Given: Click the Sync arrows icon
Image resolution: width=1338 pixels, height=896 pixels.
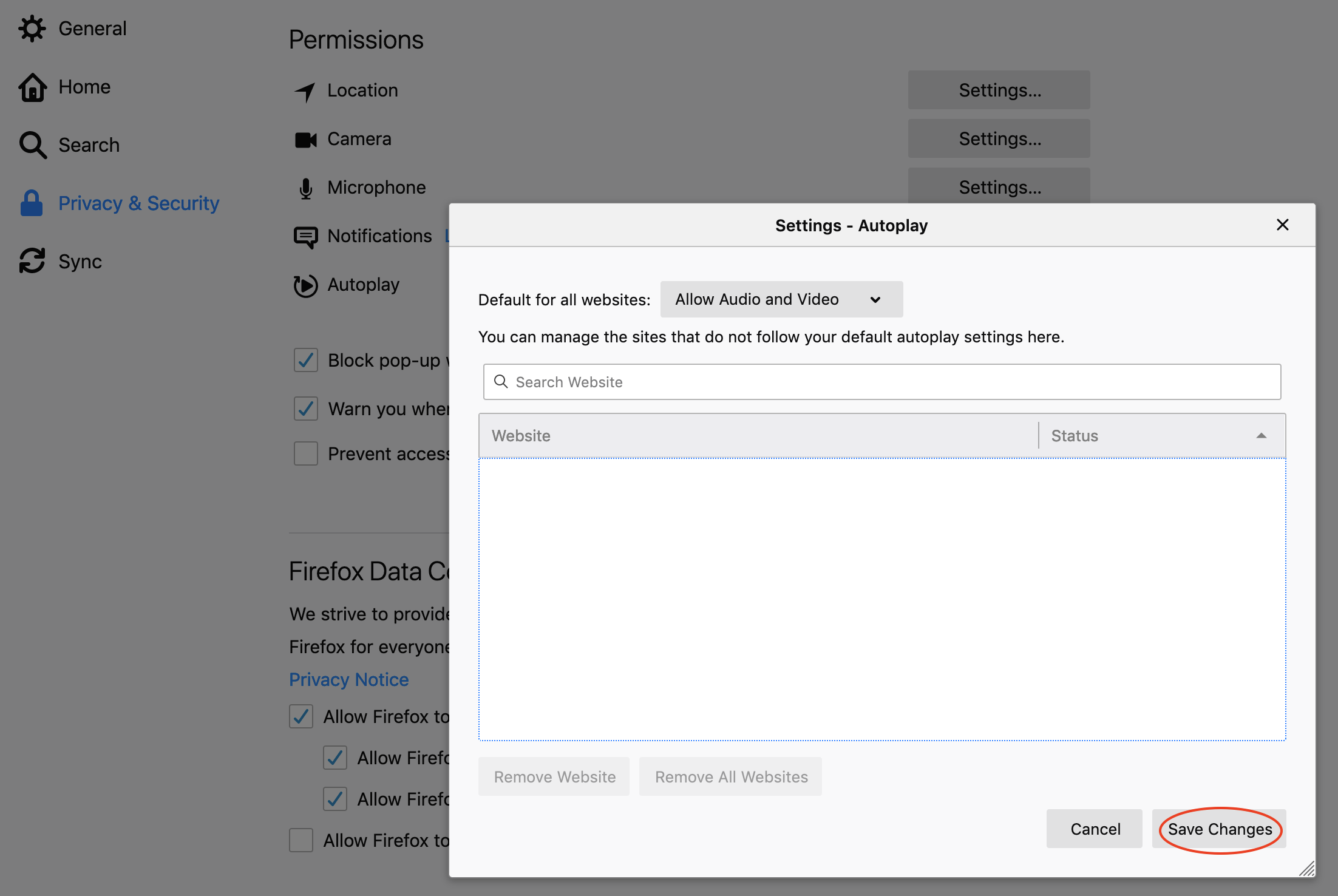Looking at the screenshot, I should point(32,261).
